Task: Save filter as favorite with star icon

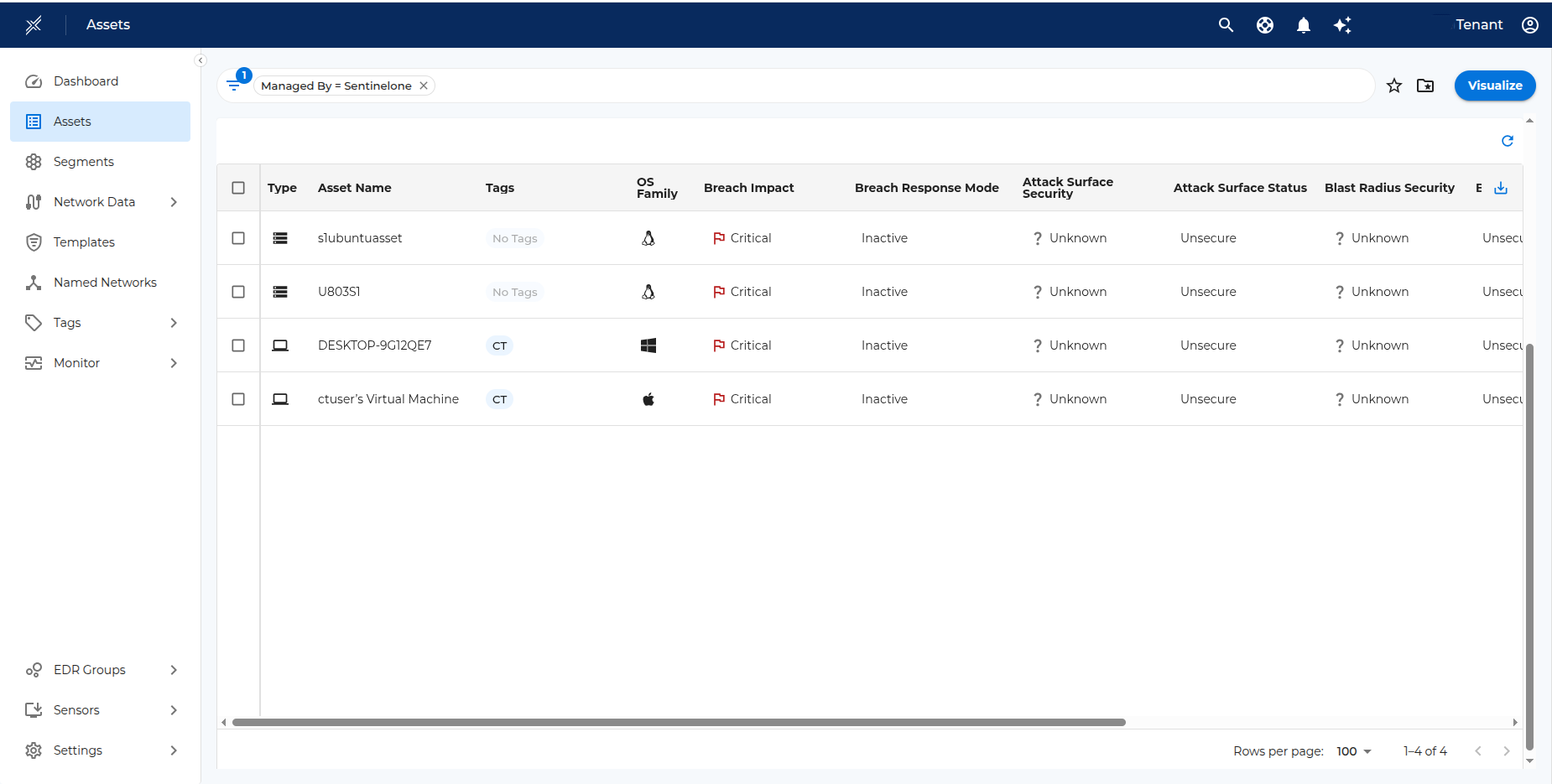Action: [x=1394, y=86]
